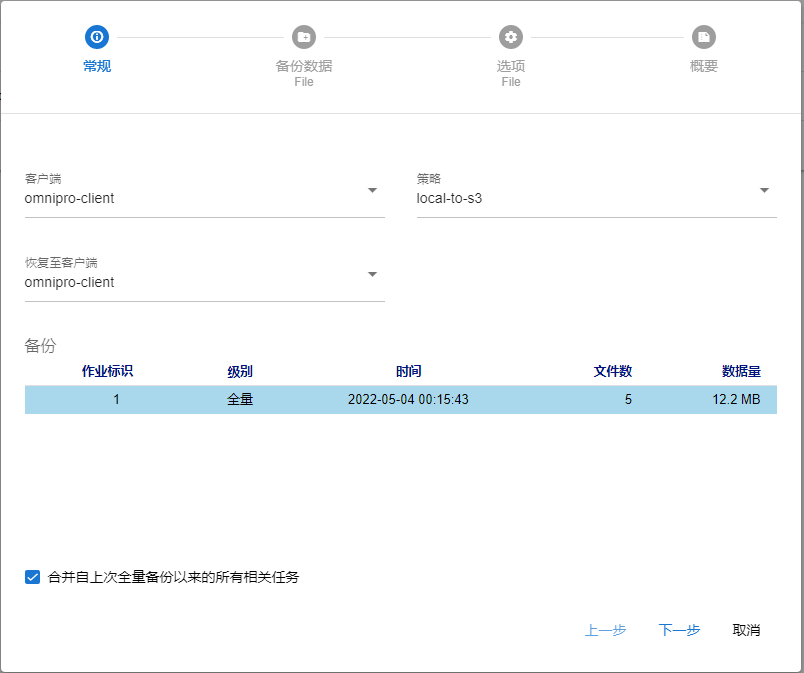Click the 概要 document step icon
Viewport: 804px width, 673px height.
pyautogui.click(x=704, y=37)
